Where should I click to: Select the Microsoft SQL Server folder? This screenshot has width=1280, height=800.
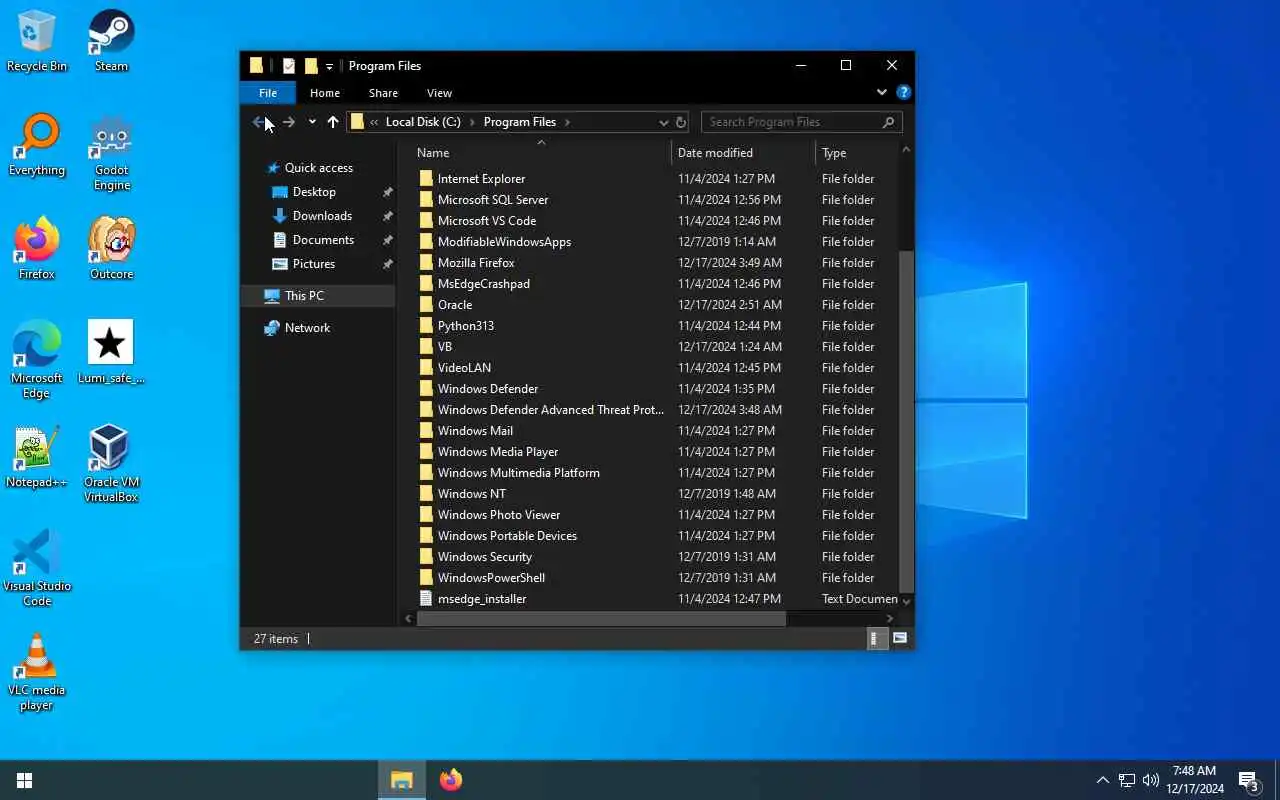point(493,200)
